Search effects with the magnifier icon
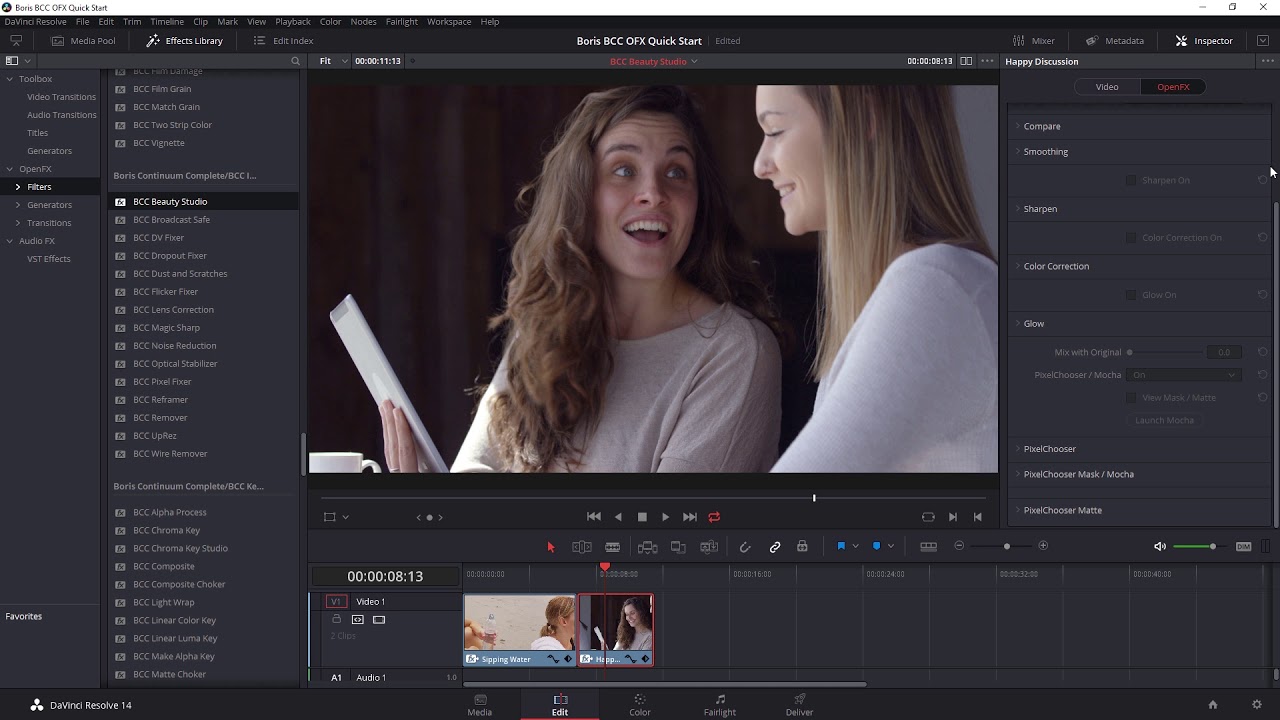This screenshot has height=720, width=1280. (295, 61)
